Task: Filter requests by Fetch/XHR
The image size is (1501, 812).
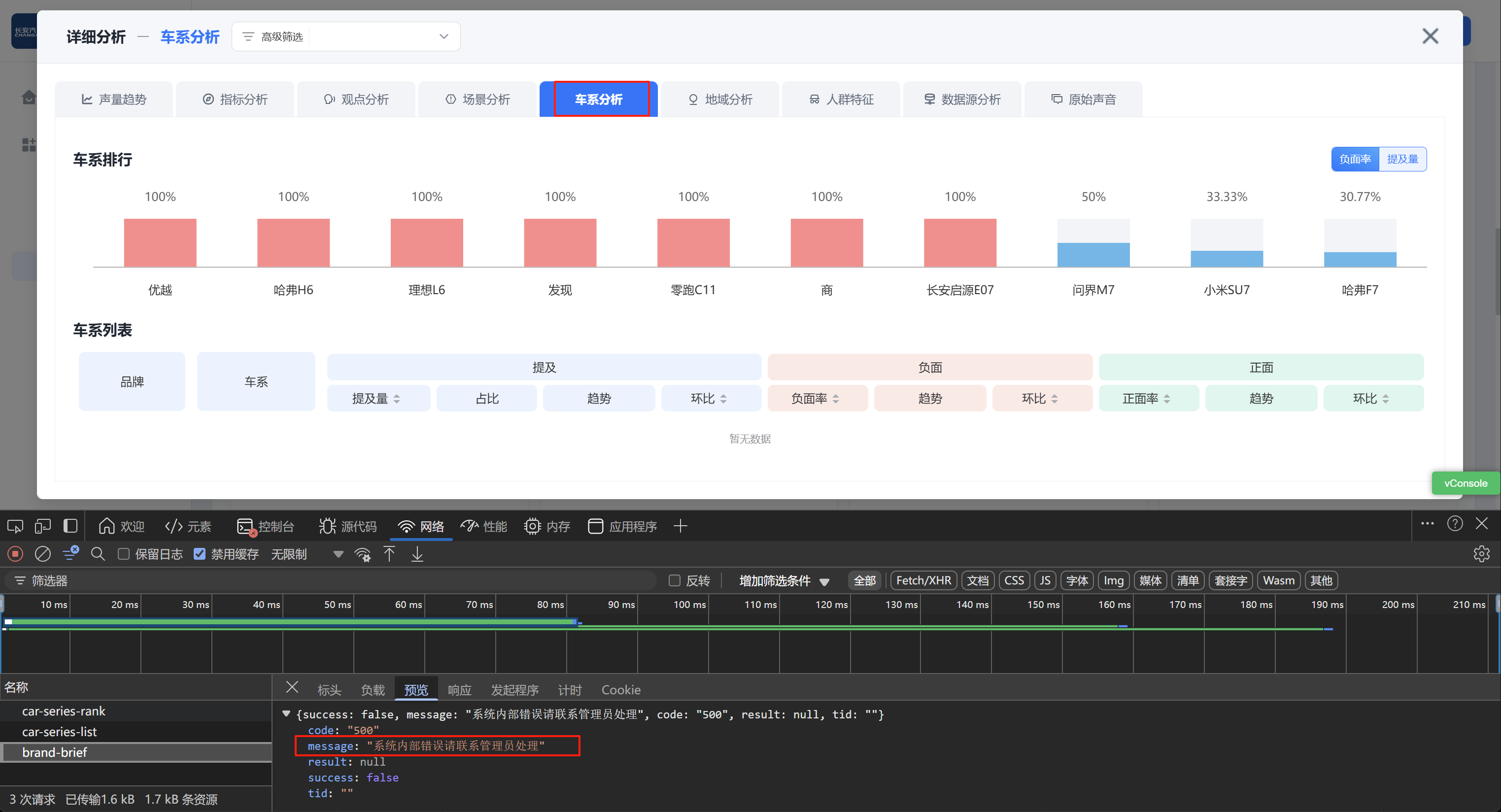Action: 923,581
